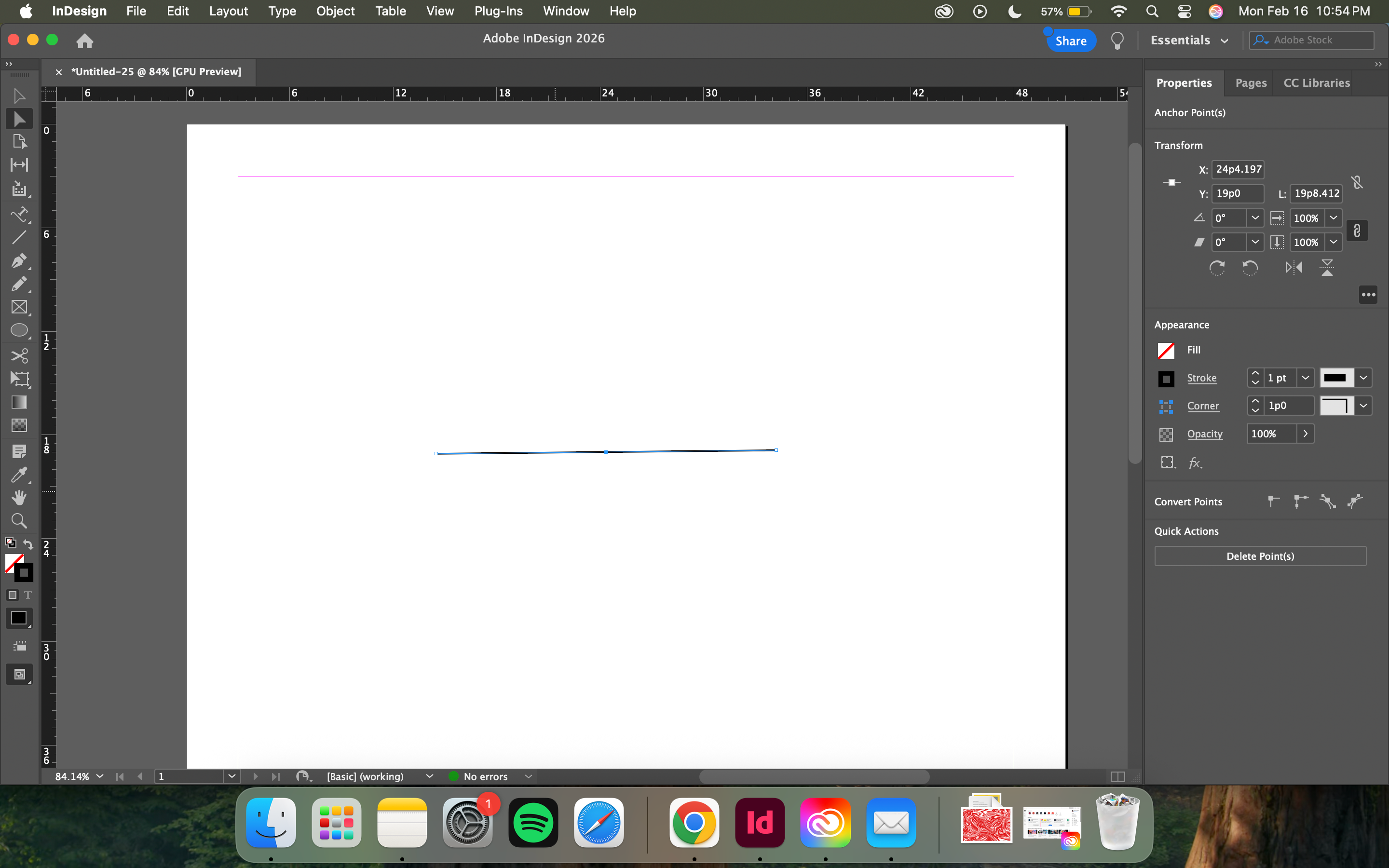Image resolution: width=1389 pixels, height=868 pixels.
Task: Activate the Hand tool
Action: tap(18, 498)
